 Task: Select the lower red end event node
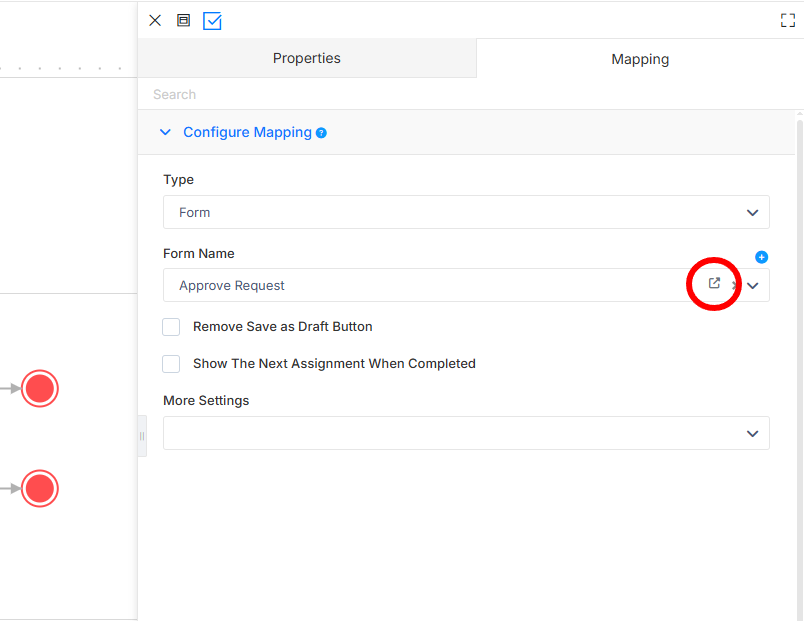(x=39, y=489)
